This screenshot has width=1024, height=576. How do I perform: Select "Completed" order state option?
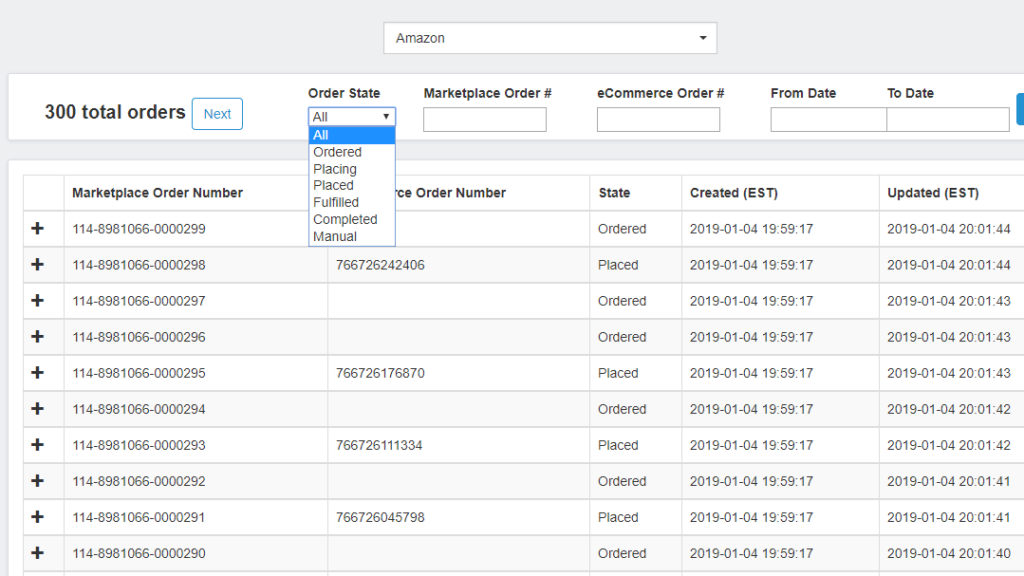[345, 219]
